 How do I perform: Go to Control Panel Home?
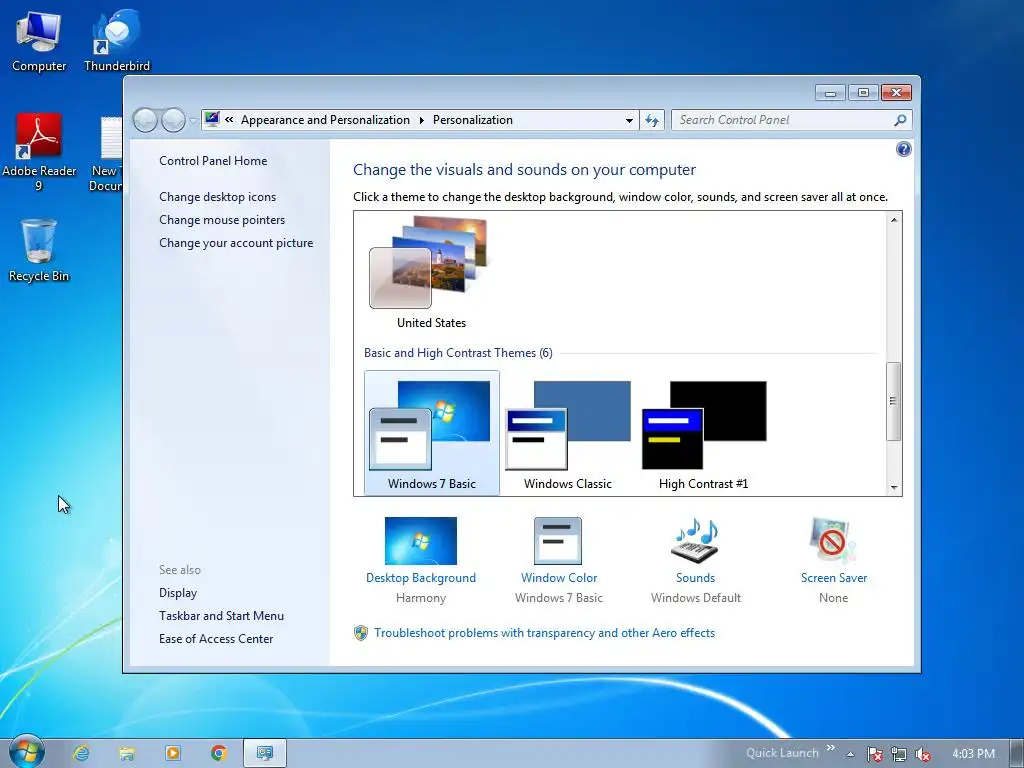pos(213,161)
